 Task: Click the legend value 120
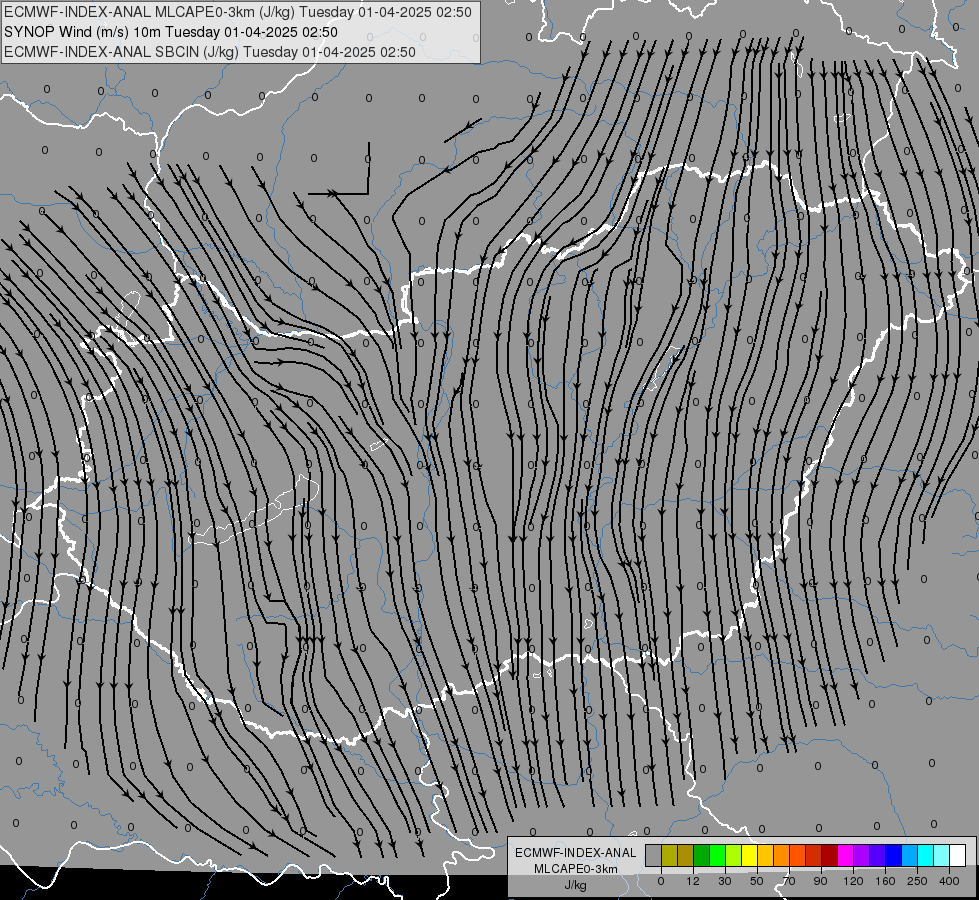pyautogui.click(x=853, y=881)
